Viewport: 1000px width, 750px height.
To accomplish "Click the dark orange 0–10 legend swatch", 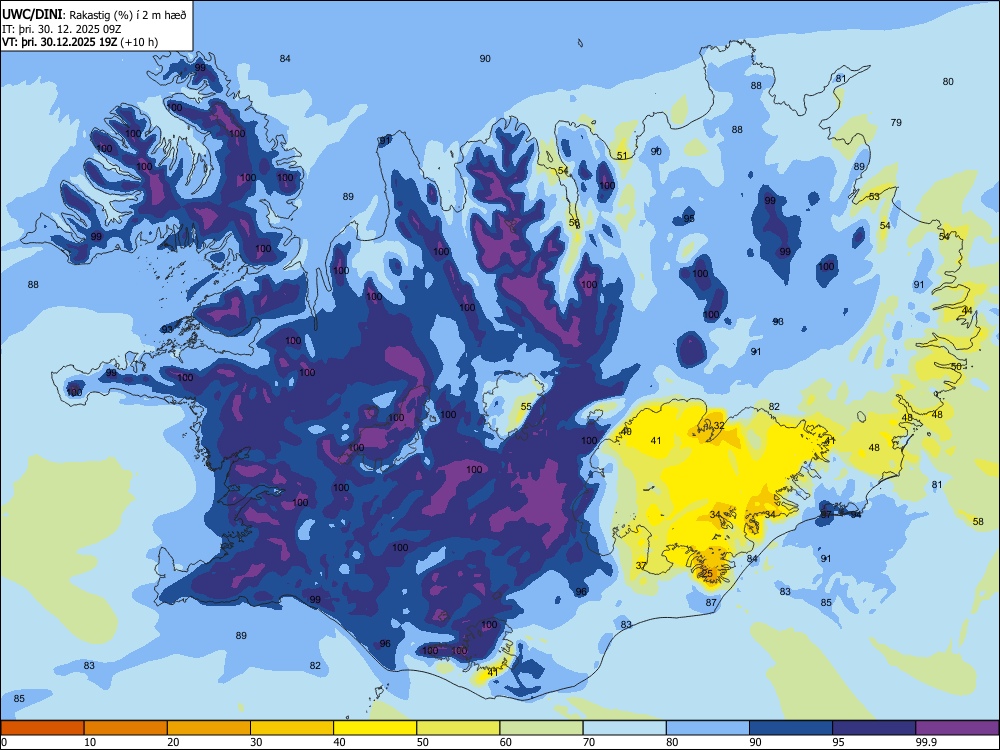I will (42, 728).
